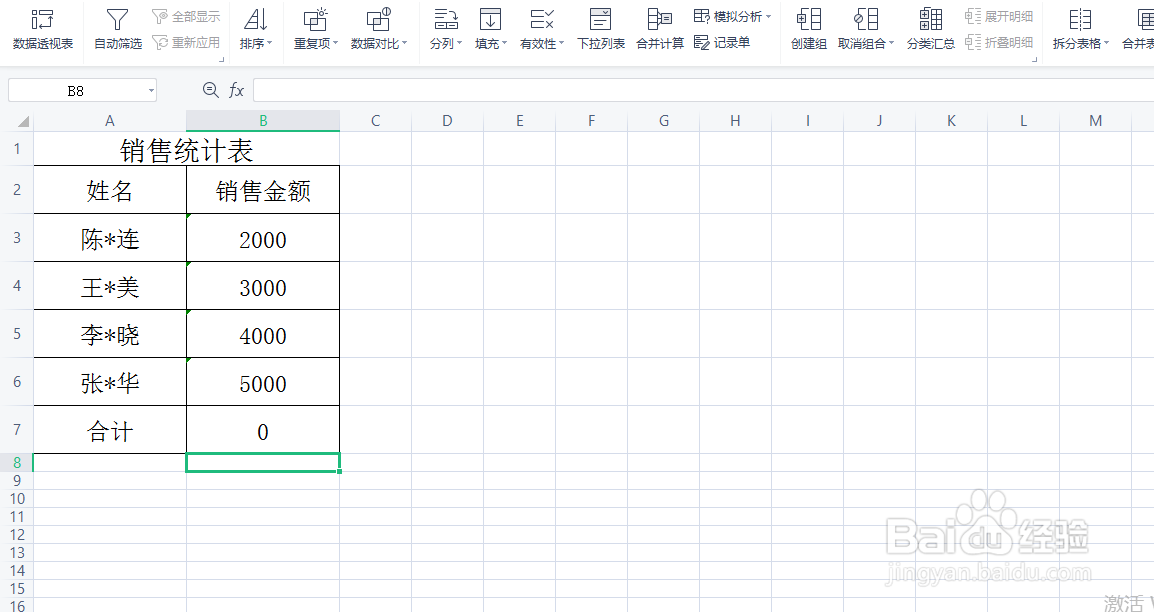Image resolution: width=1154 pixels, height=612 pixels.
Task: Select the 销售金额 header cell
Action: (263, 190)
